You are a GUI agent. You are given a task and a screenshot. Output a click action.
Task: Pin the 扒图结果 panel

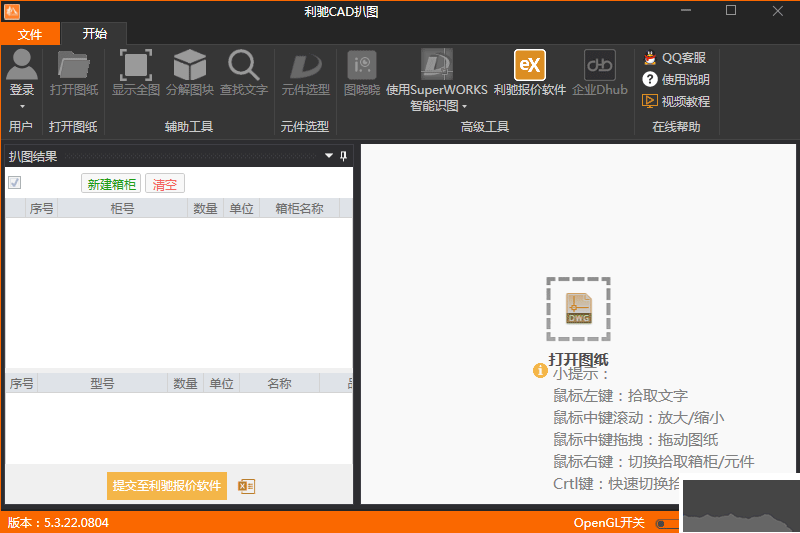click(343, 156)
